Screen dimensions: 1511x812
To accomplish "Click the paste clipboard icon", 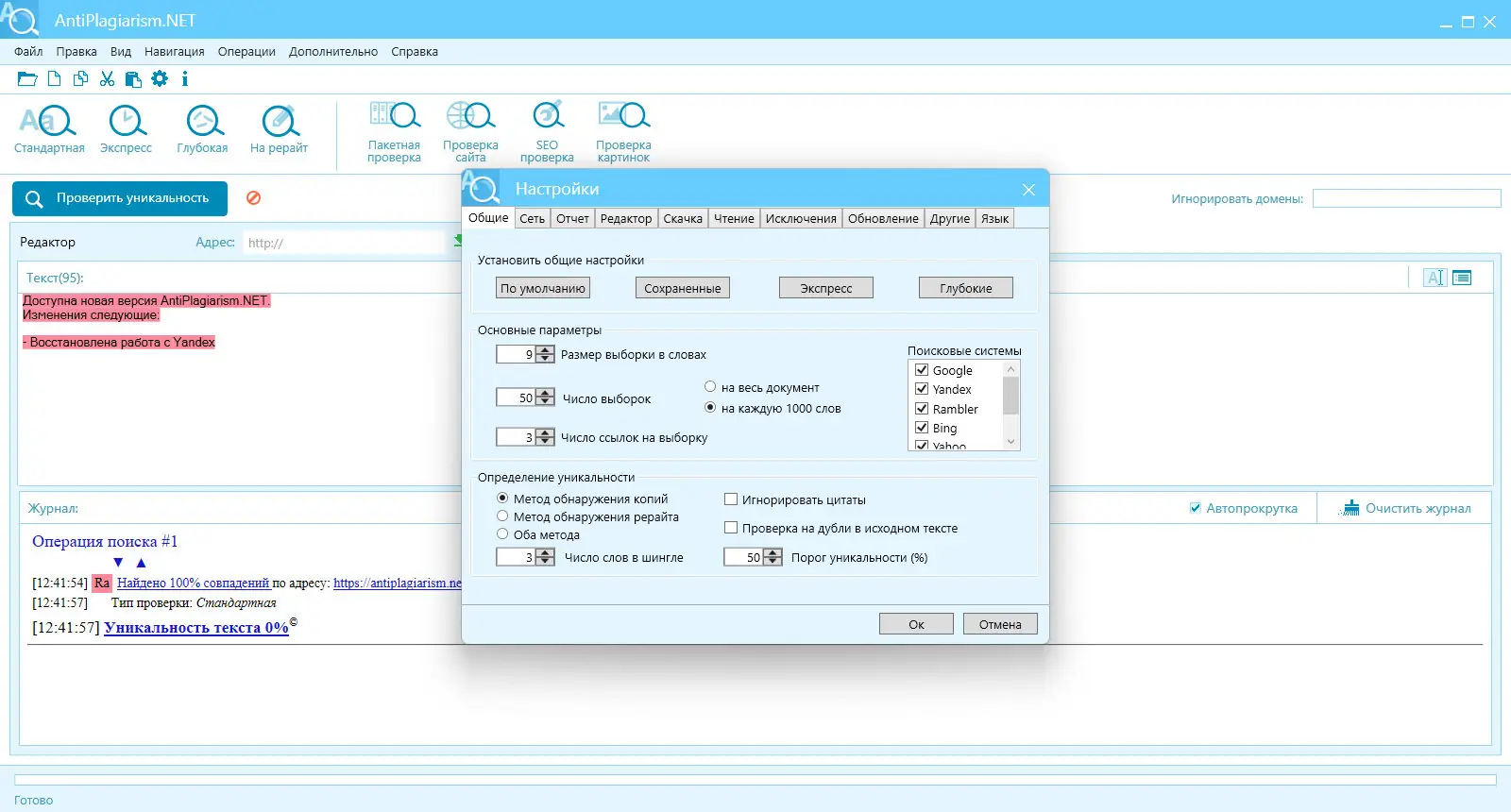I will 133,79.
